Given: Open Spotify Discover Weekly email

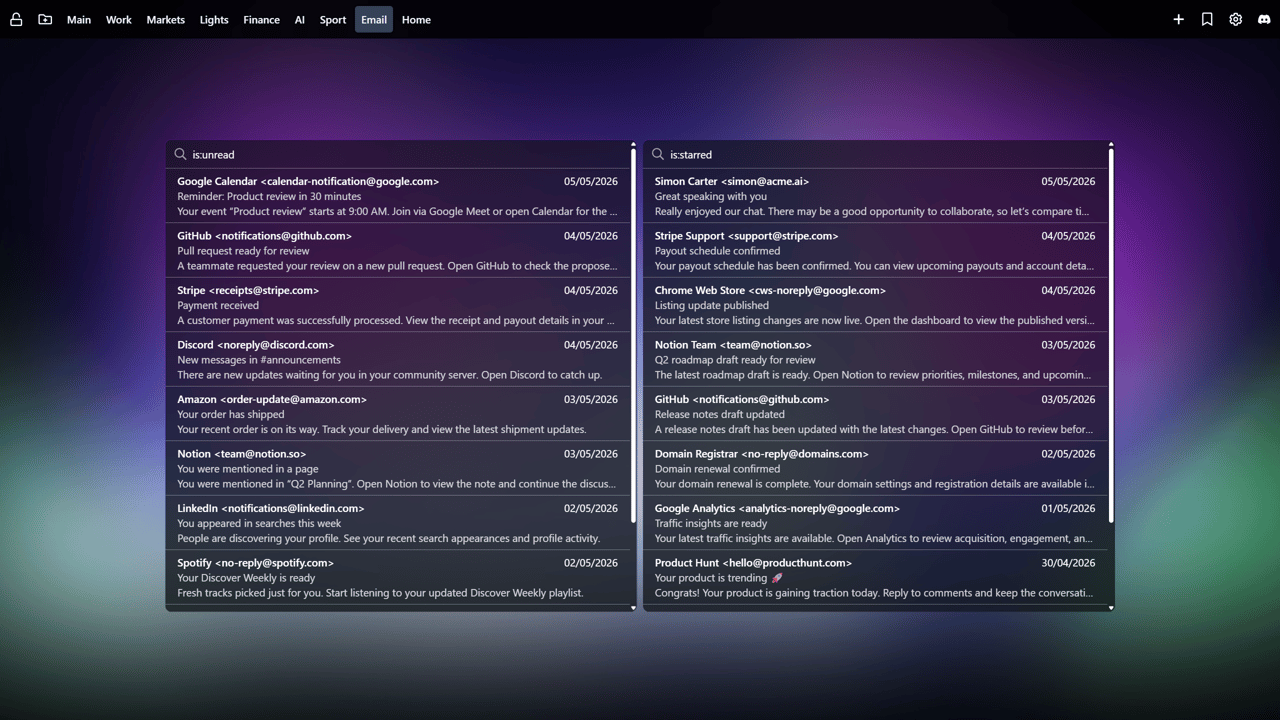Looking at the screenshot, I should coord(398,577).
